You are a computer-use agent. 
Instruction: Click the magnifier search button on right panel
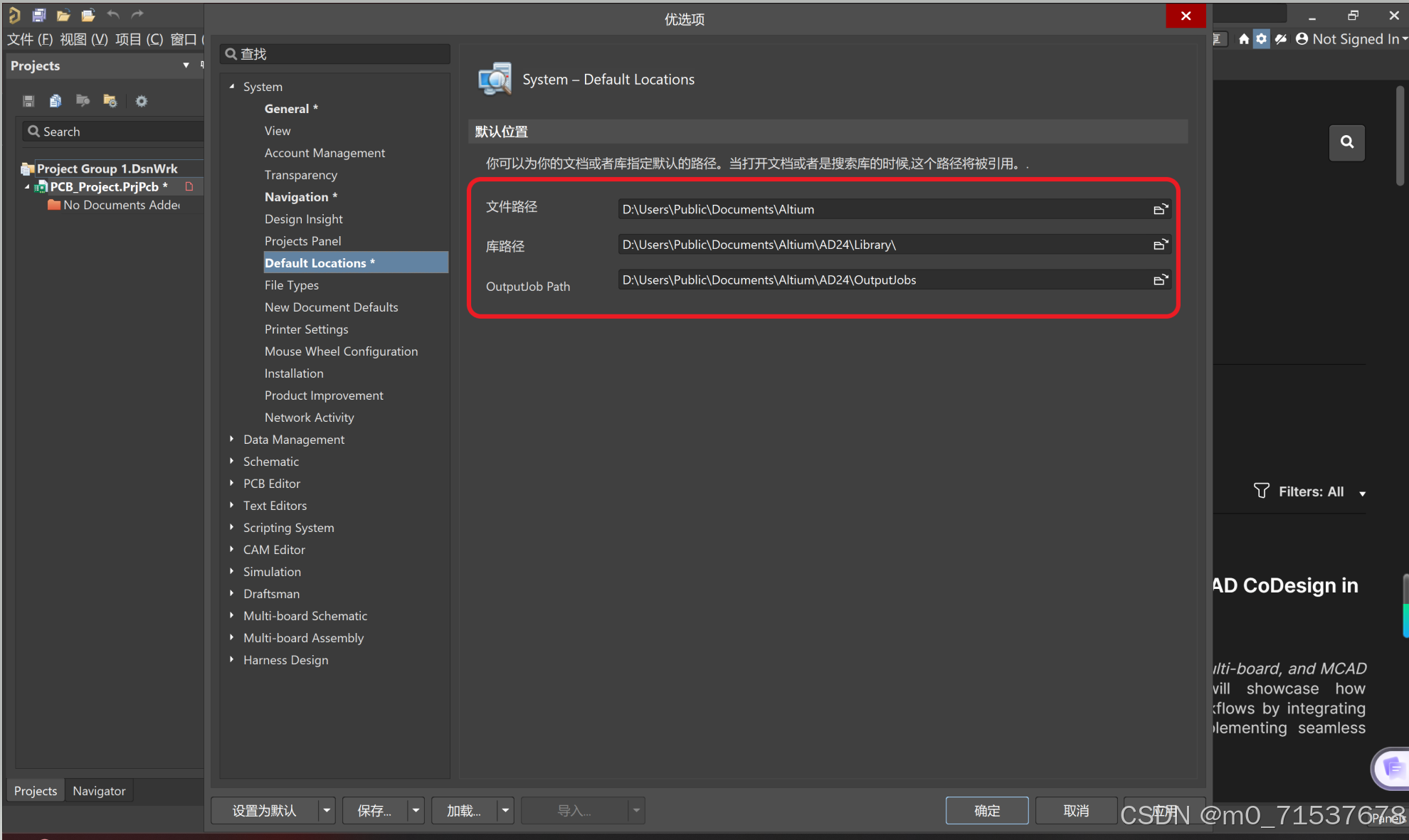tap(1346, 142)
